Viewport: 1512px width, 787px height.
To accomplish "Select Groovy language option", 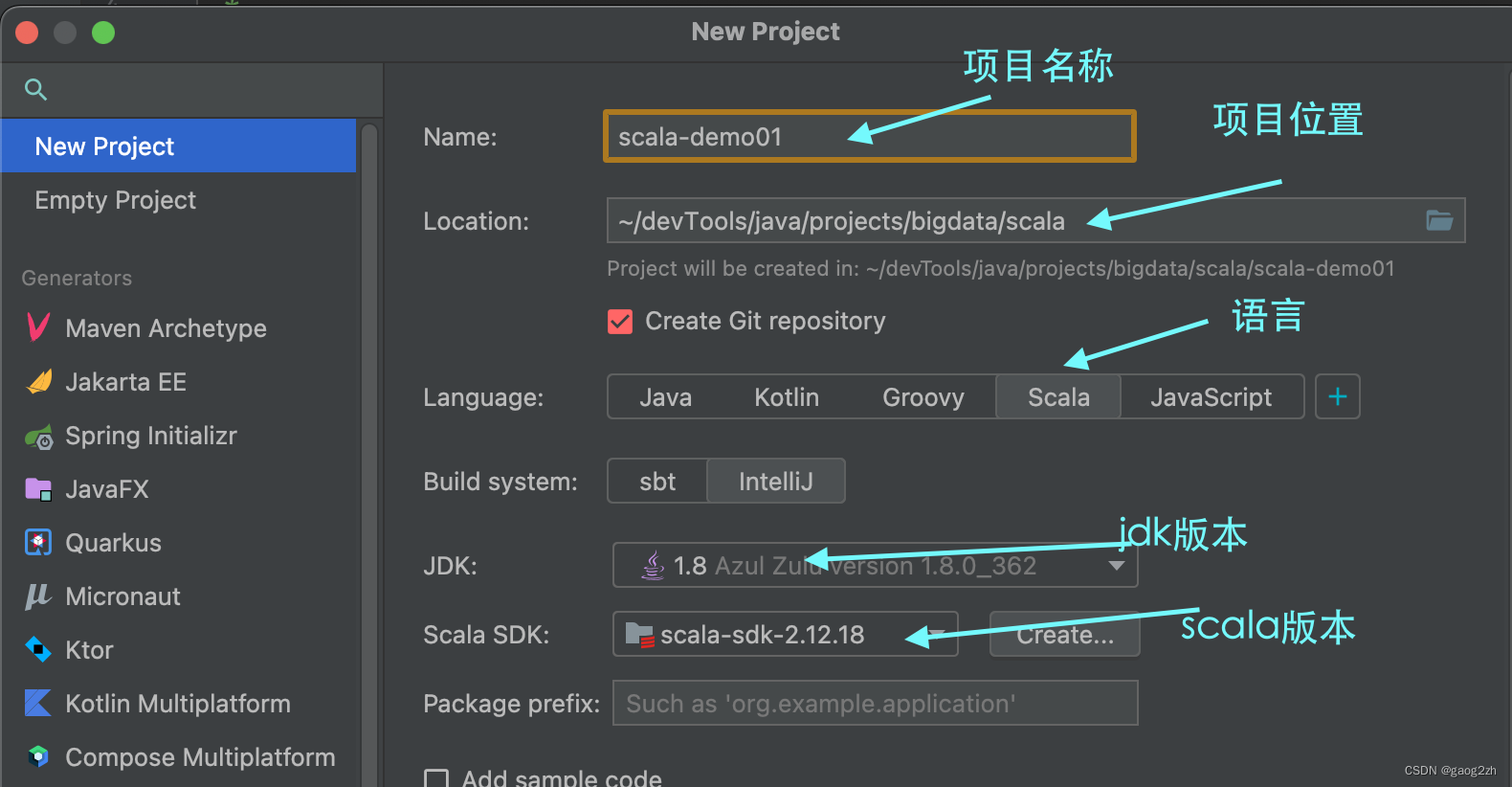I will 923,397.
